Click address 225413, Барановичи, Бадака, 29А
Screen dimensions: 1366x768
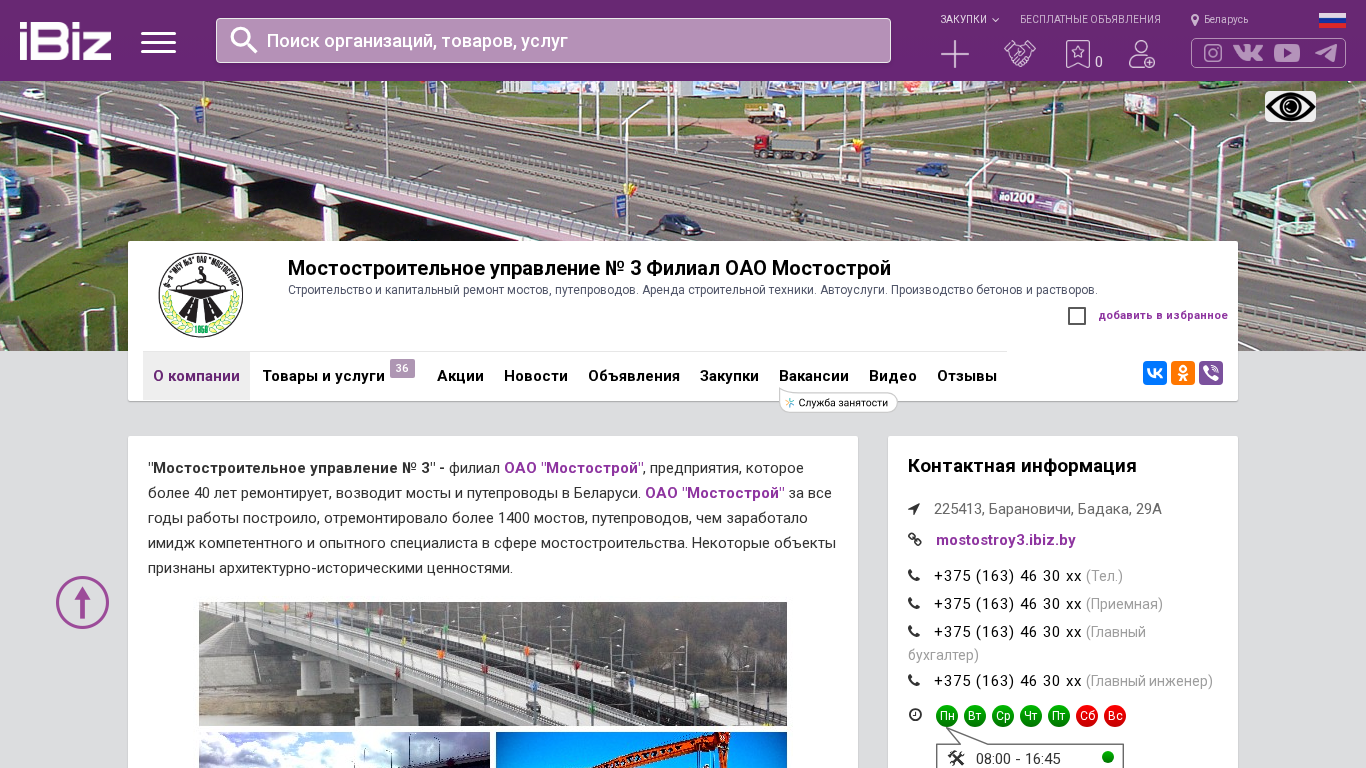[x=1048, y=509]
